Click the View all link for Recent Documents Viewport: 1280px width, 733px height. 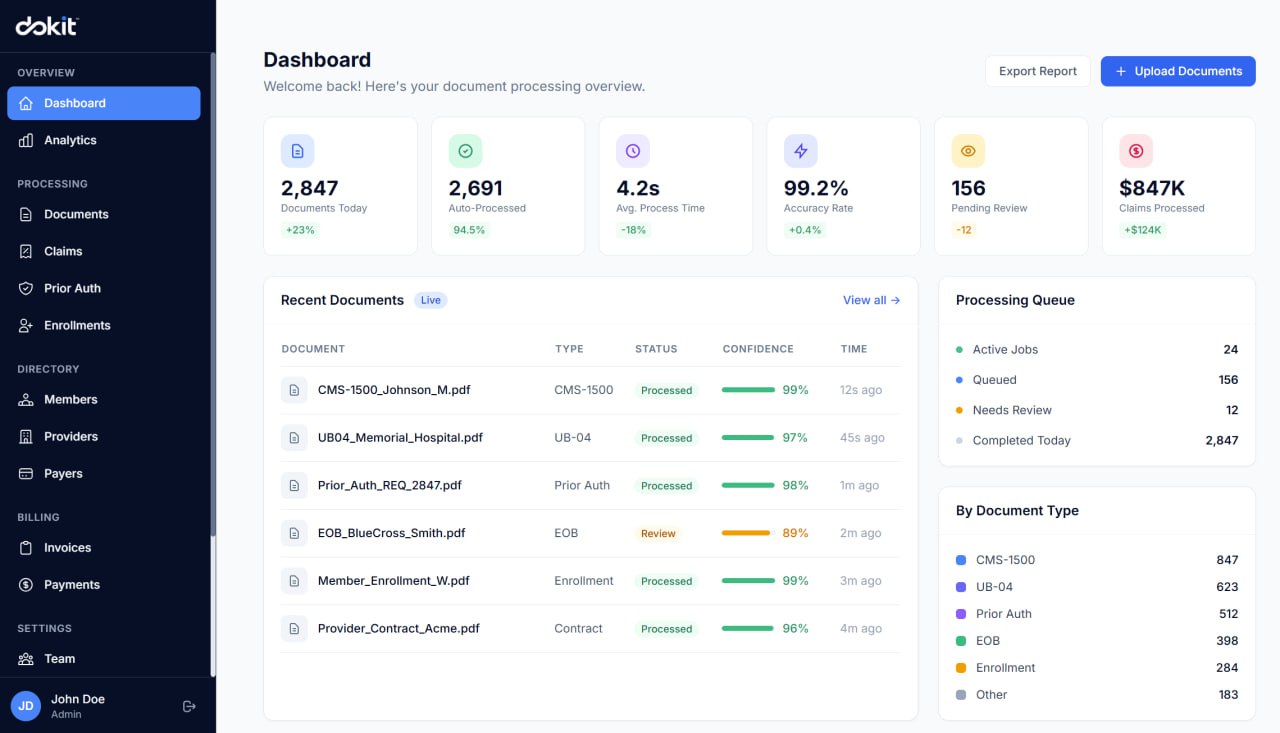871,299
